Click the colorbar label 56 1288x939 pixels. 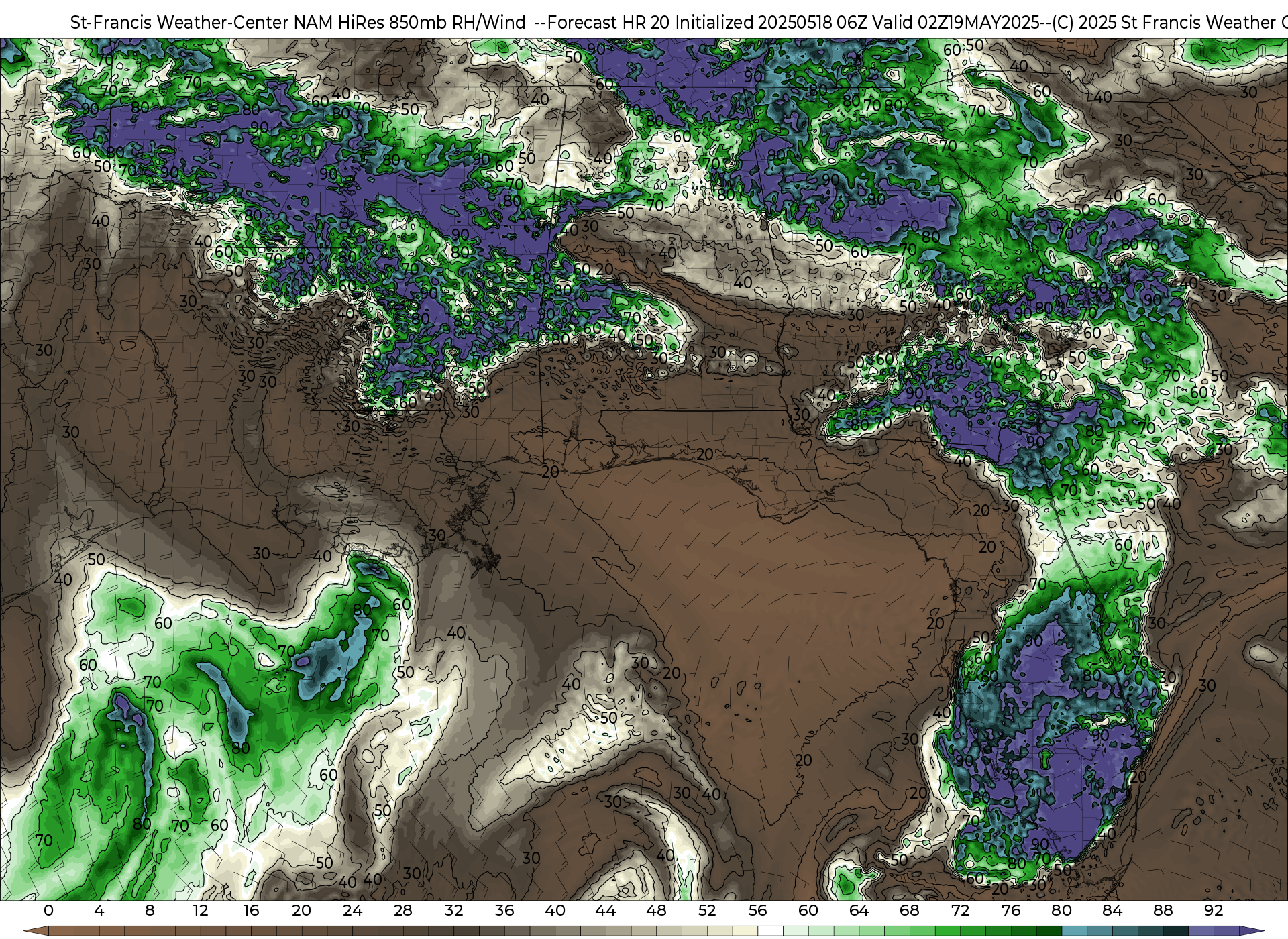757,911
